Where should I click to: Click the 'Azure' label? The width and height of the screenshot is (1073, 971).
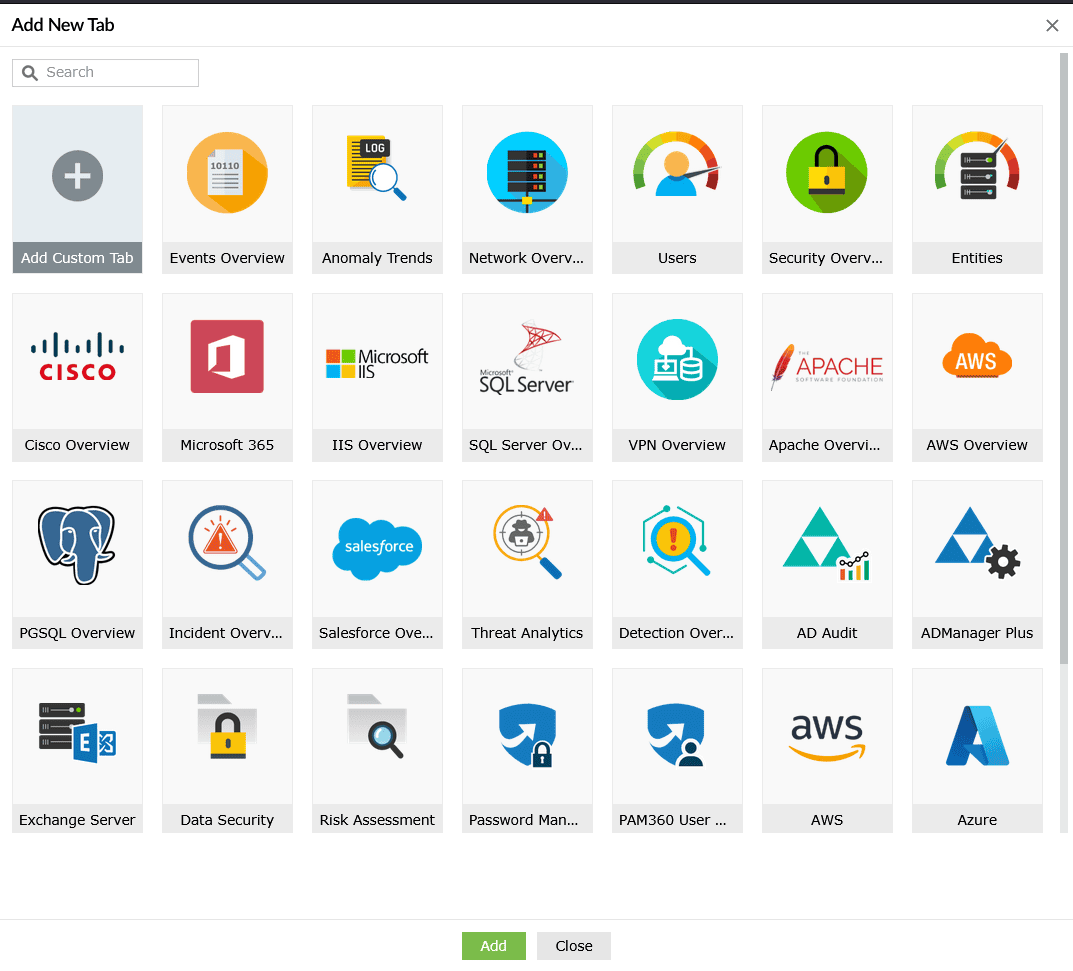click(977, 820)
